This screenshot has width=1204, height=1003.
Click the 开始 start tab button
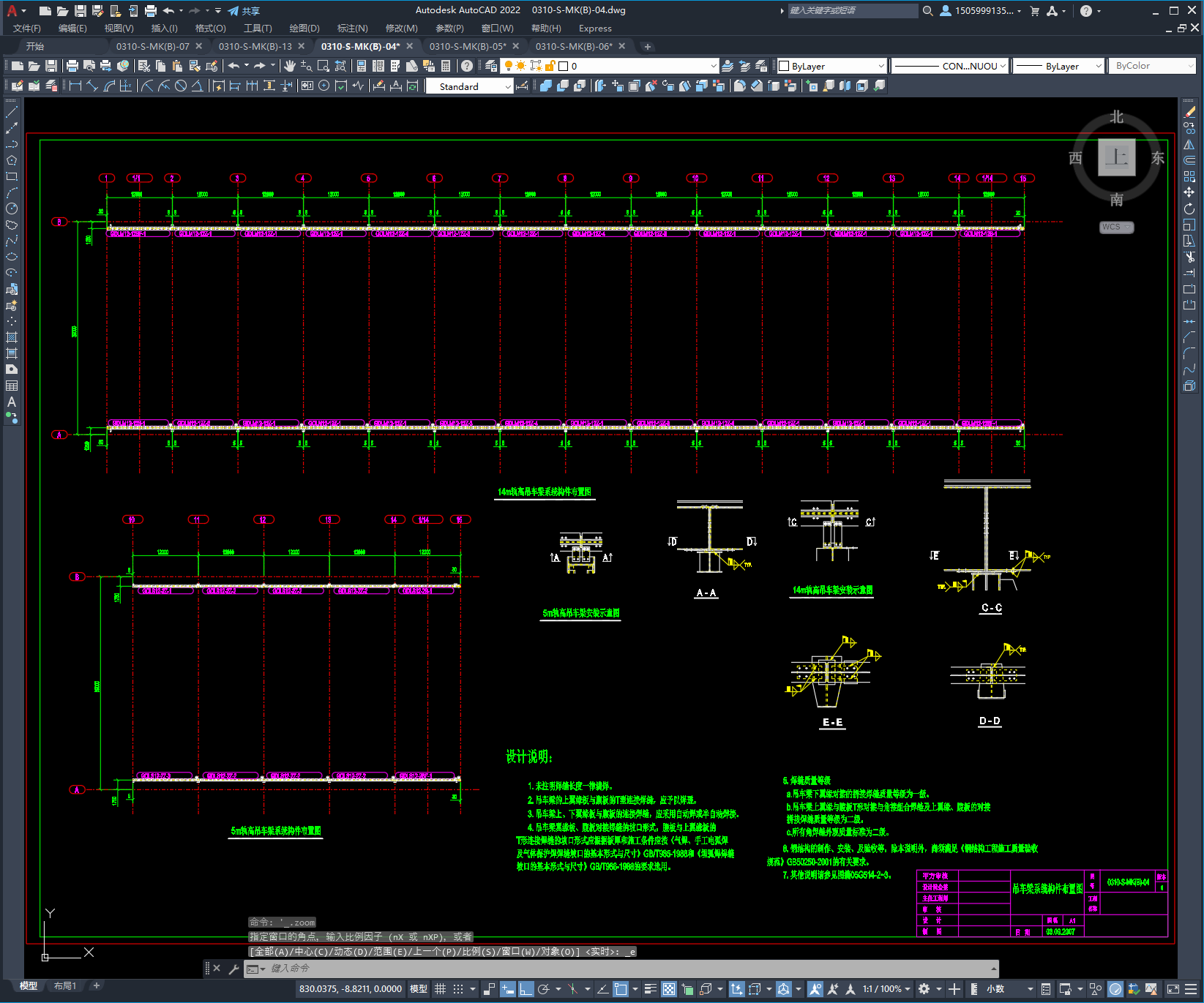tap(35, 46)
